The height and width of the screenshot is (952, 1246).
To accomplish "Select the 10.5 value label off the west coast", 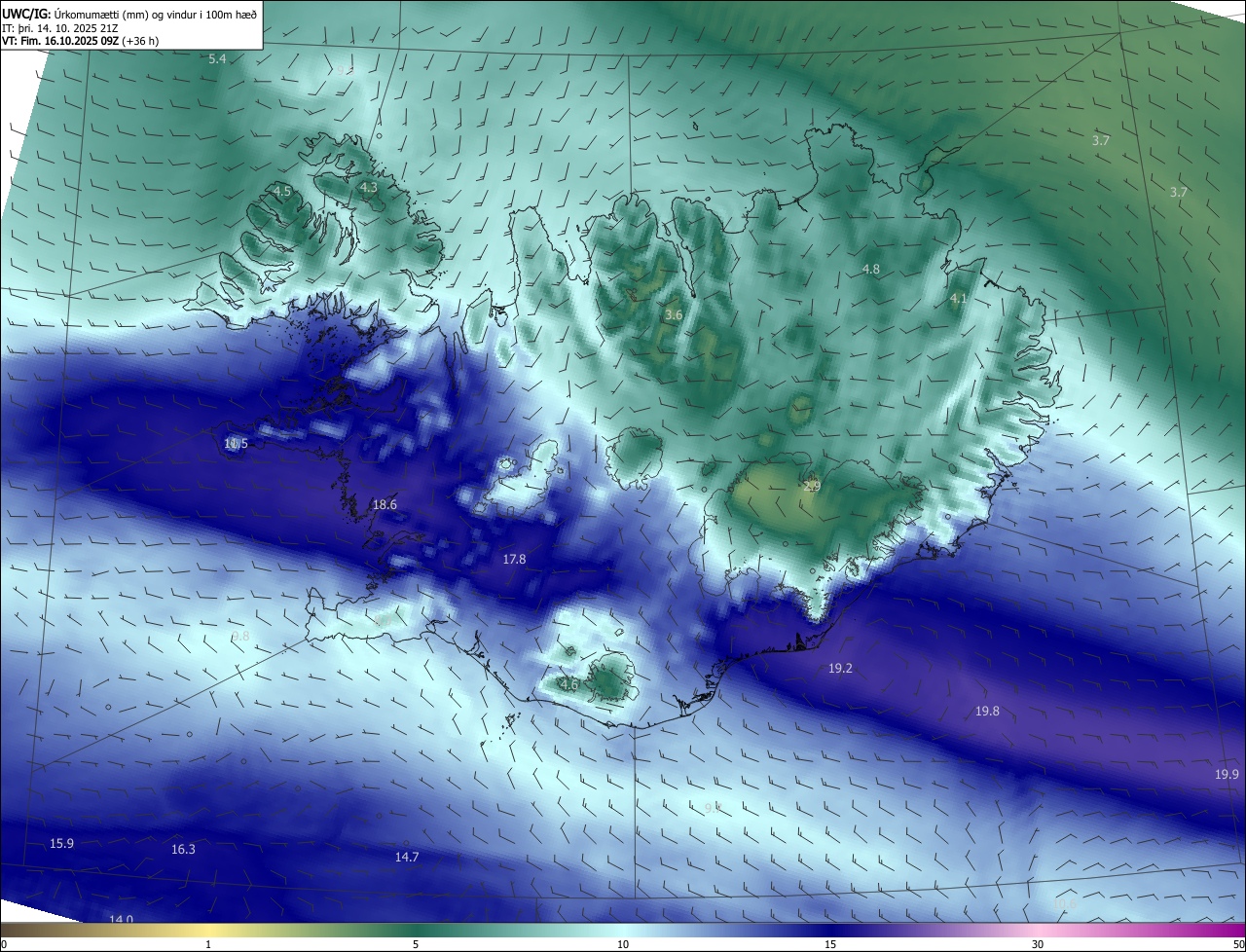I will 236,444.
